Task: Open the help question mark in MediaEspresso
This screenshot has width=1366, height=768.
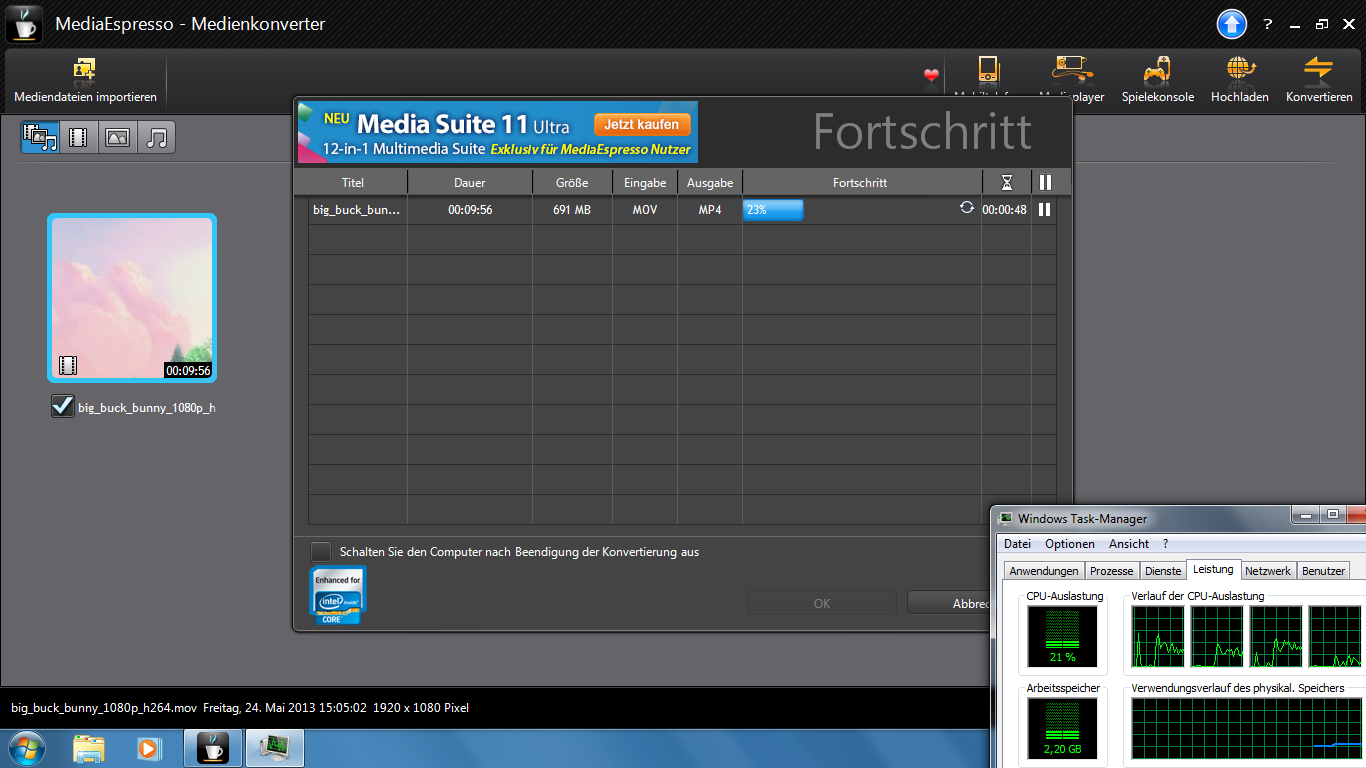Action: (1268, 24)
